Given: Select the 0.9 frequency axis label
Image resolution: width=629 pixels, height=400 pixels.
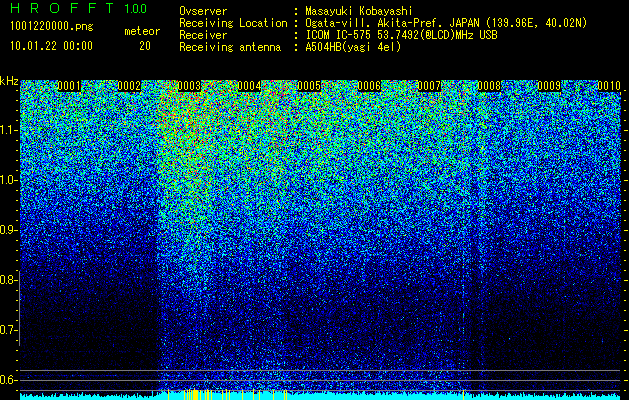Looking at the screenshot, I should coord(8,230).
